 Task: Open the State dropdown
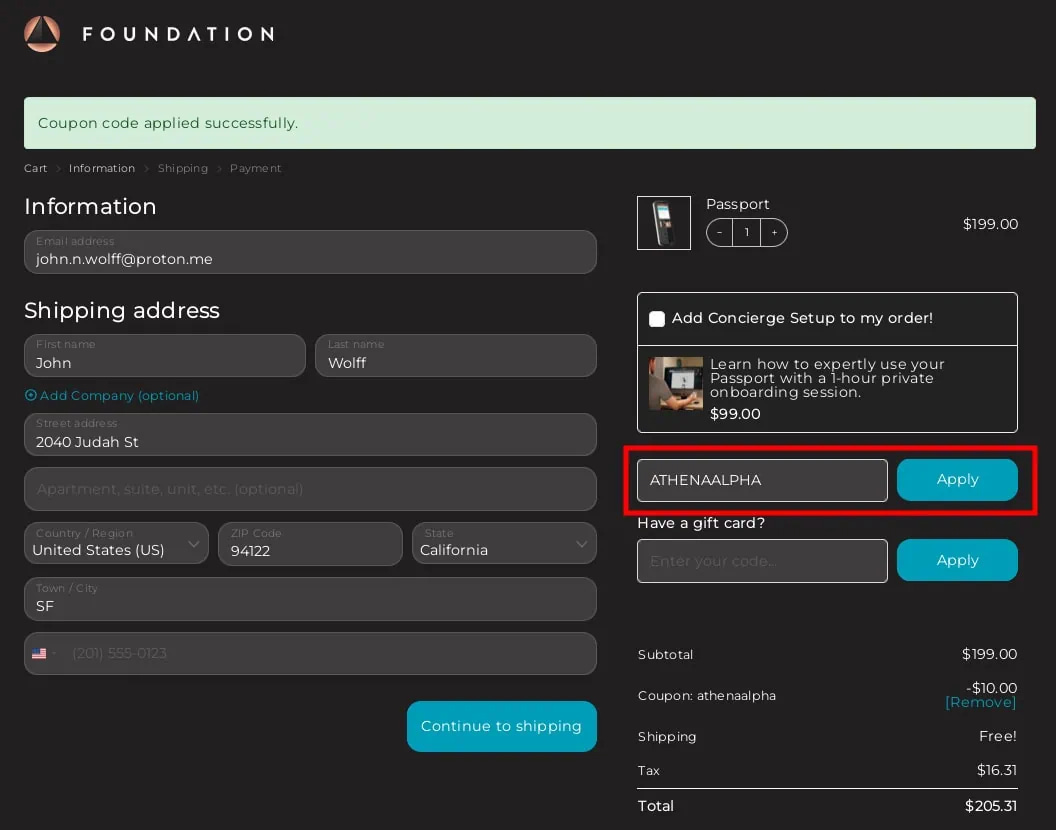[504, 544]
